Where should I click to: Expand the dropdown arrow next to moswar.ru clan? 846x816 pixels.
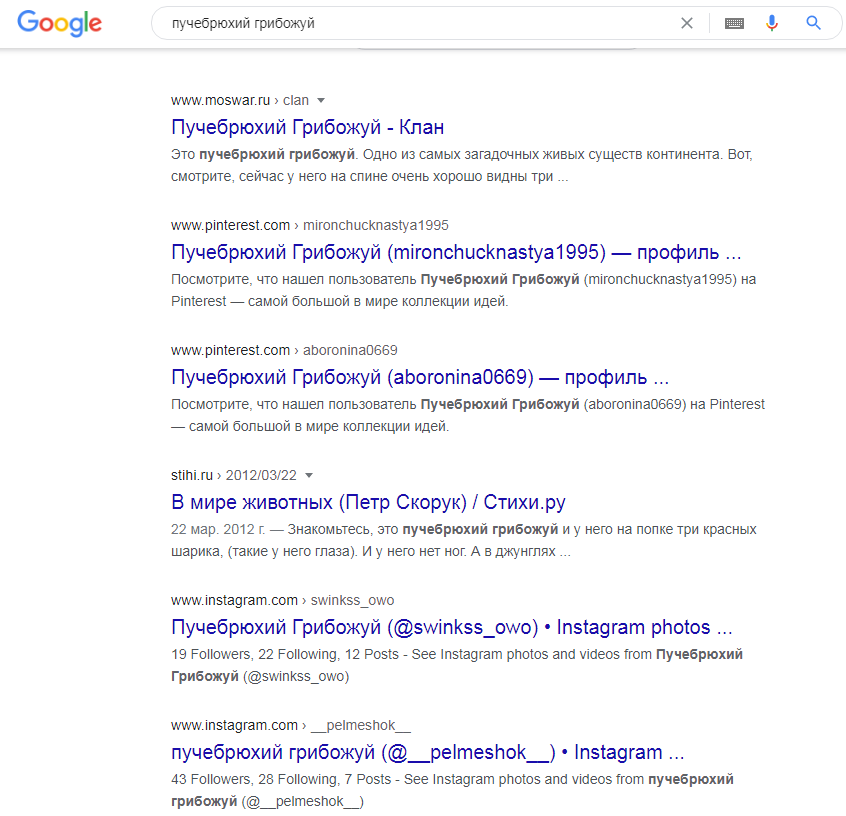[321, 100]
